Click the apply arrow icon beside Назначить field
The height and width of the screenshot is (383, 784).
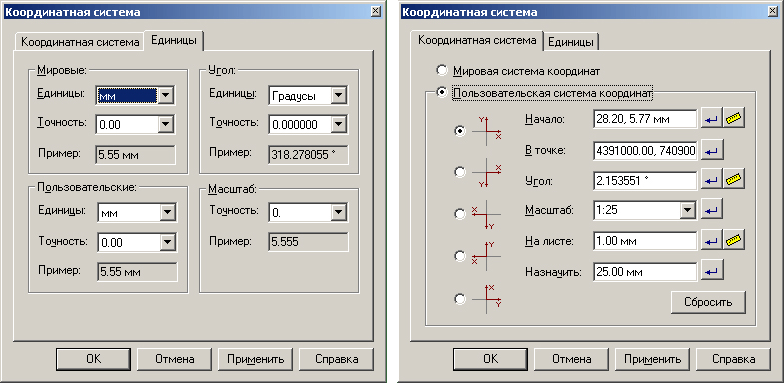click(711, 272)
